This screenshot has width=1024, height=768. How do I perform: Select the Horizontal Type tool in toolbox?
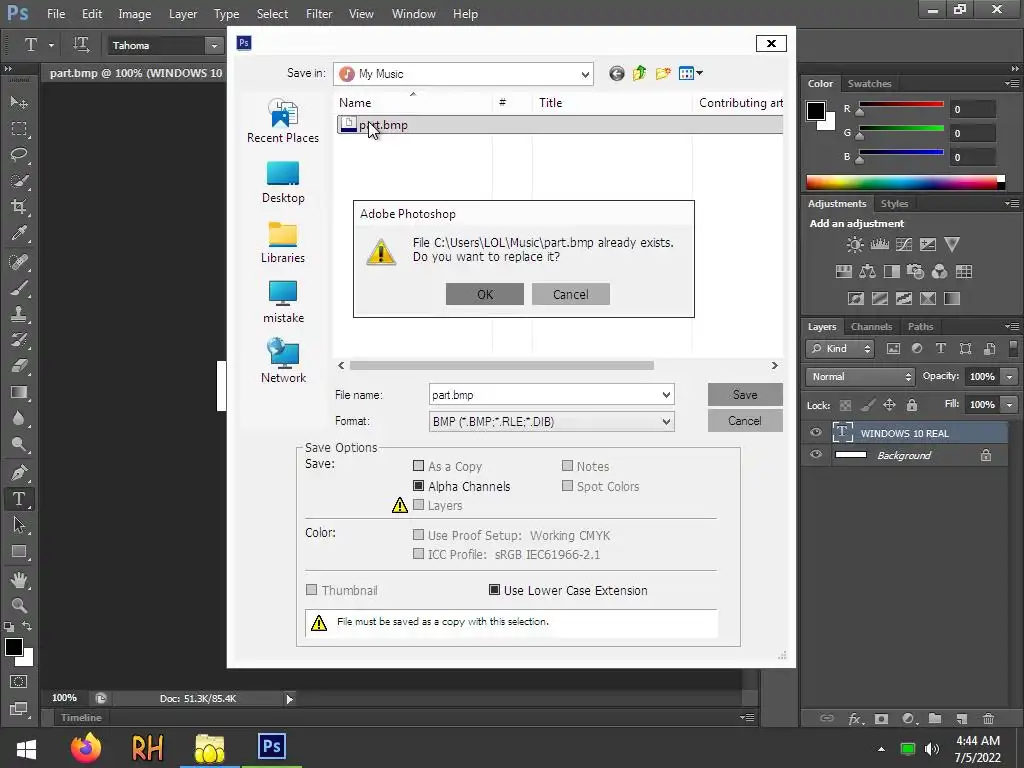click(x=19, y=499)
